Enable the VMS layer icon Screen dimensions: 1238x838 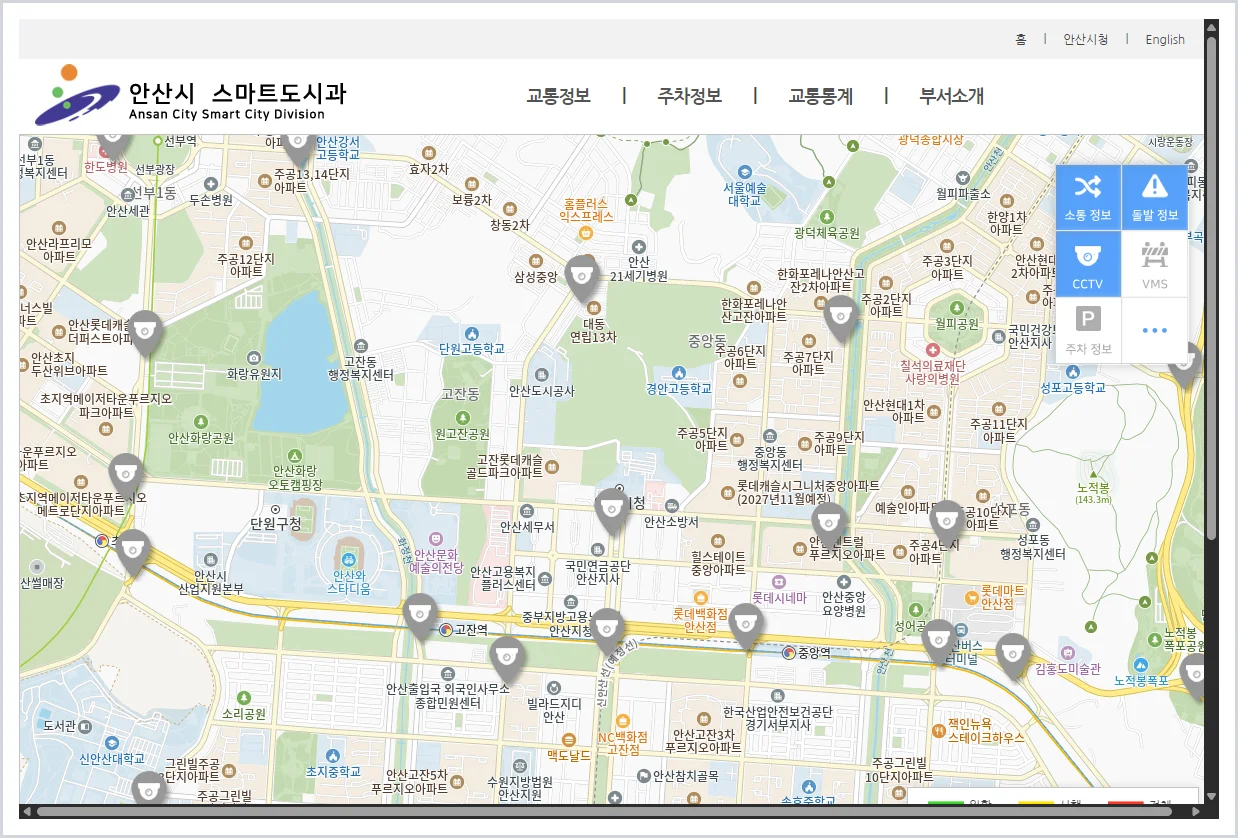(x=1155, y=264)
